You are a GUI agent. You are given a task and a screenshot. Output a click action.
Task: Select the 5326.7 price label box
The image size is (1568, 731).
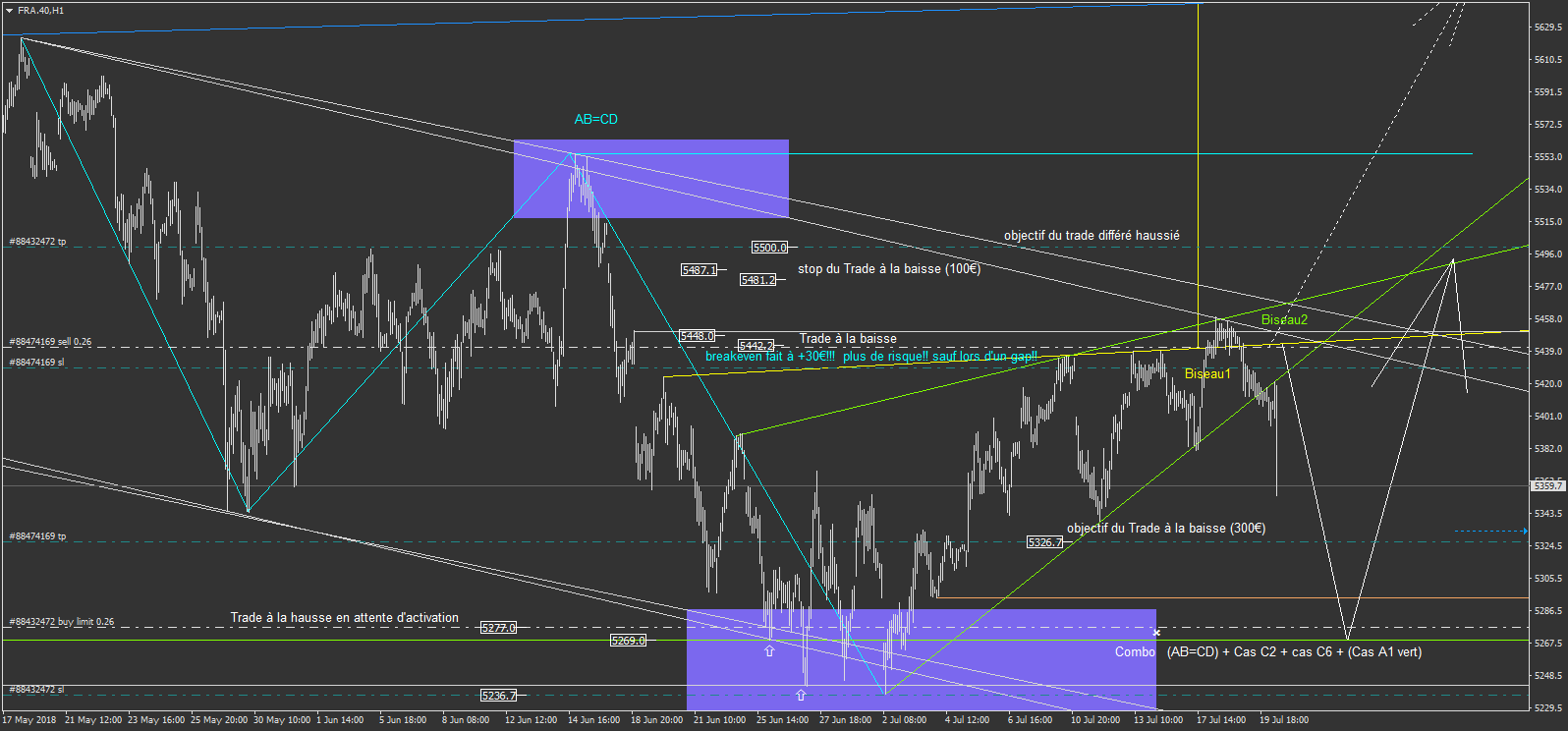tap(1044, 542)
